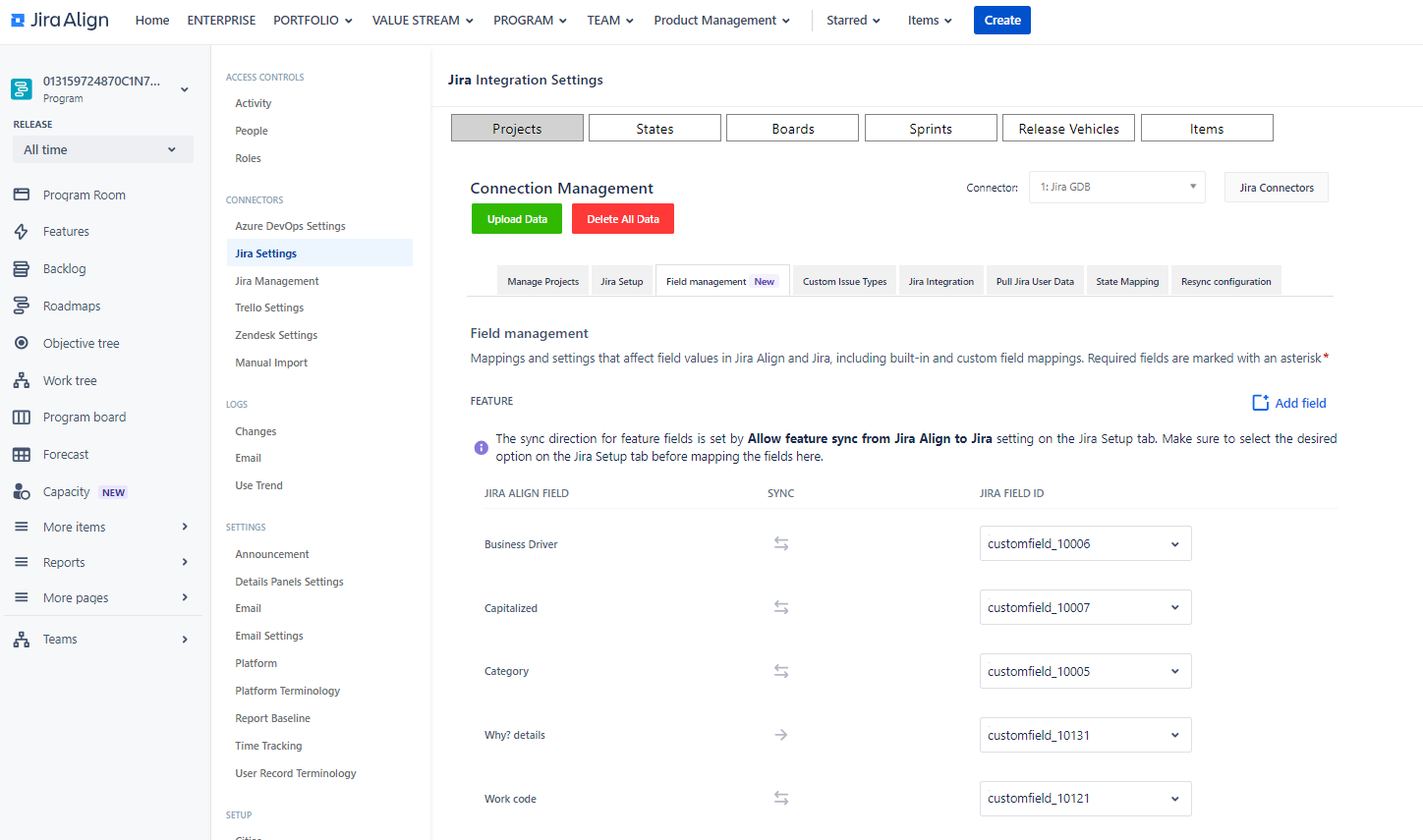This screenshot has height=840, width=1423.
Task: Open the All time release dropdown
Action: tap(102, 149)
